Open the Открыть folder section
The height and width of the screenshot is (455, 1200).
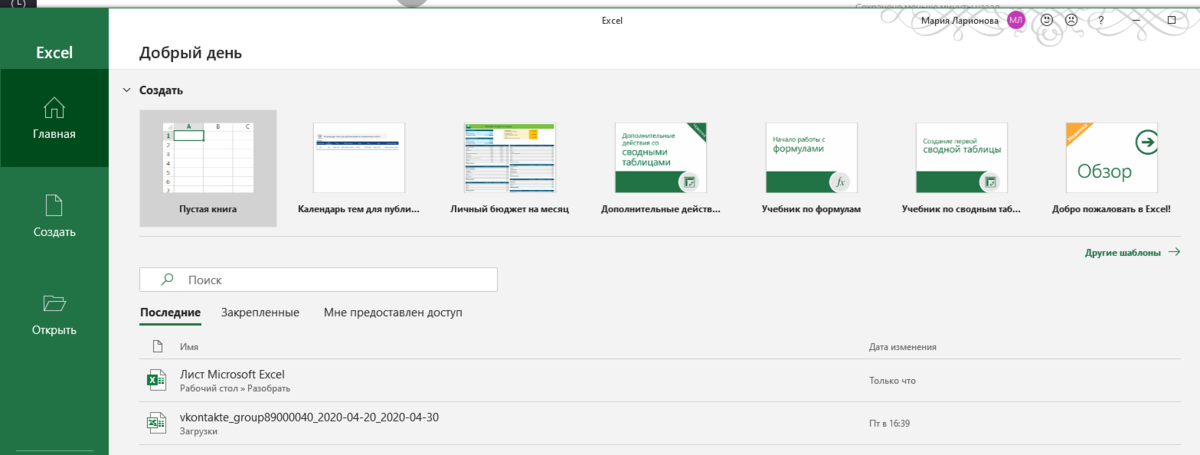(54, 314)
